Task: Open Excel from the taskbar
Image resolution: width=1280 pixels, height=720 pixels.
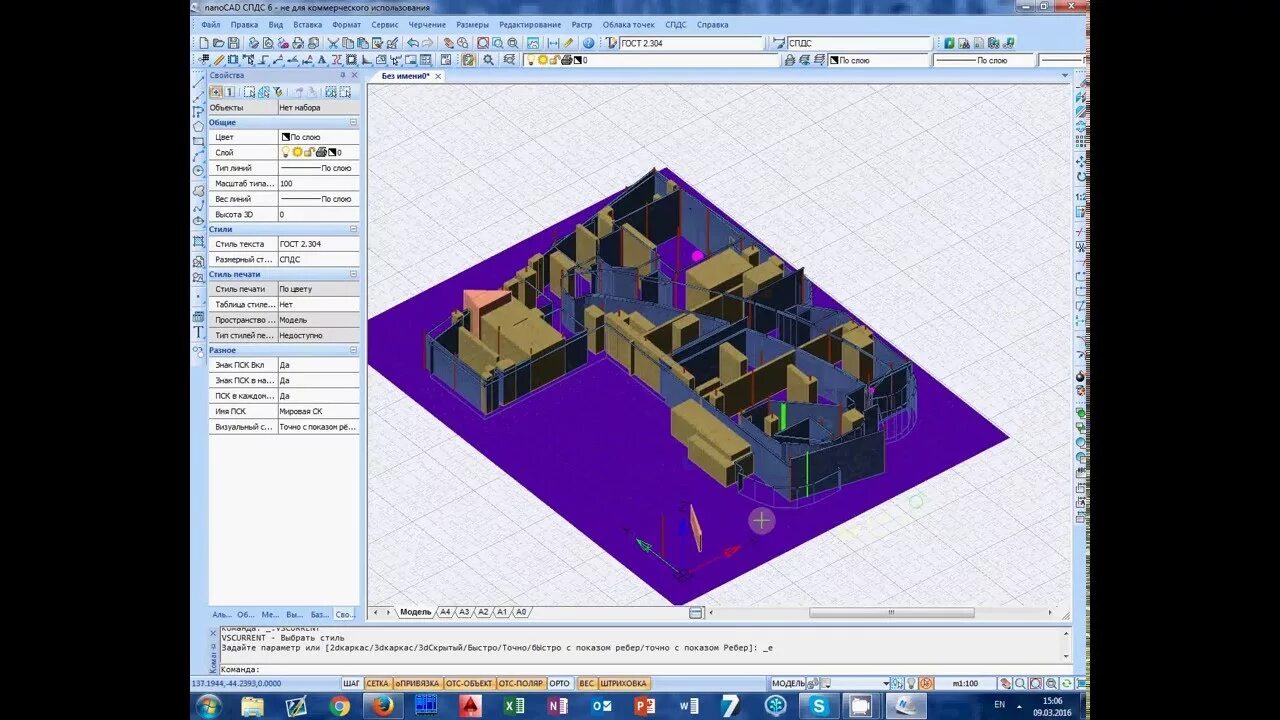Action: point(514,706)
